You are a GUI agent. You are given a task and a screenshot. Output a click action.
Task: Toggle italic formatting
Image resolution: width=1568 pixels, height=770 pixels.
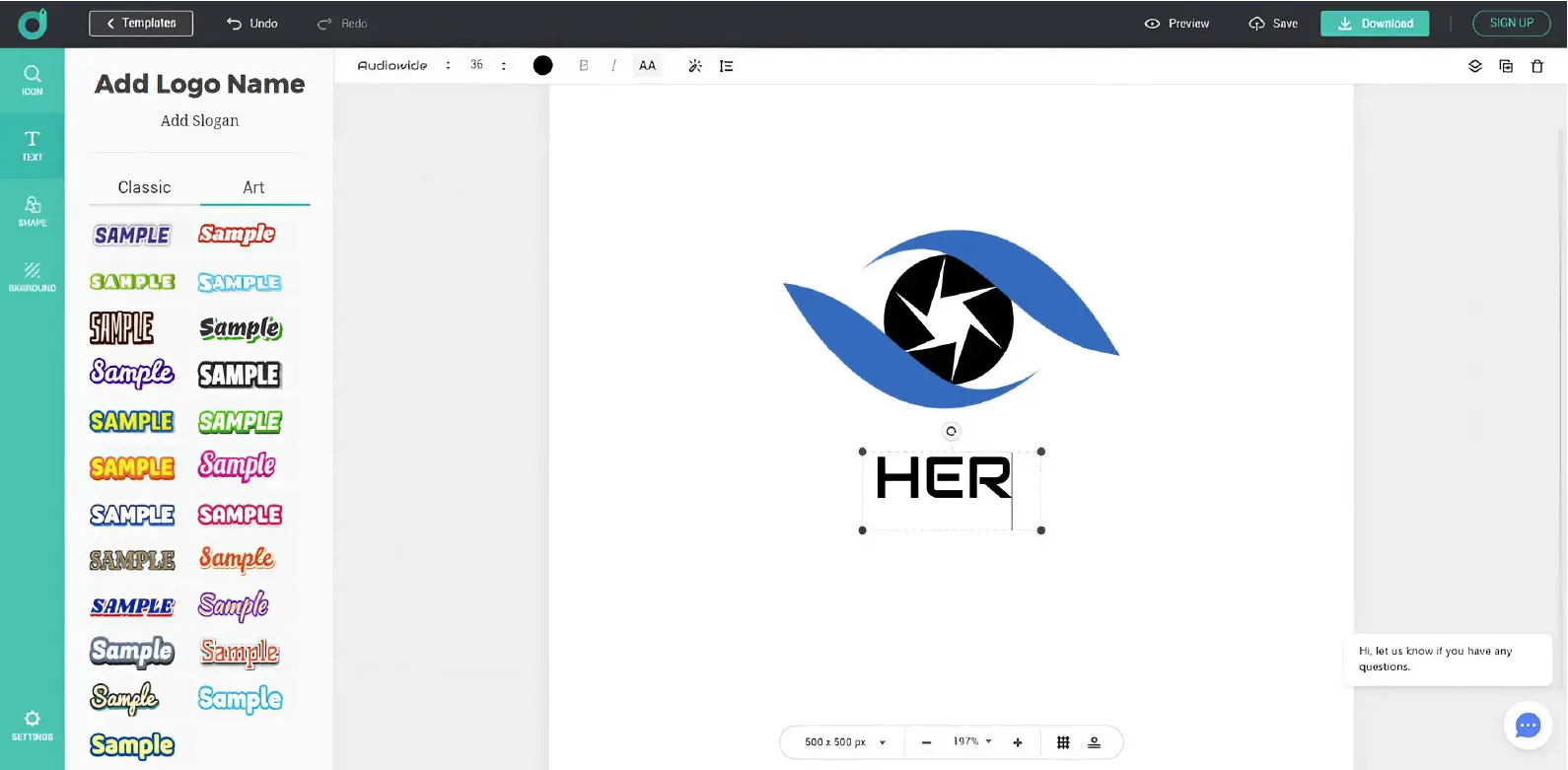pyautogui.click(x=613, y=66)
